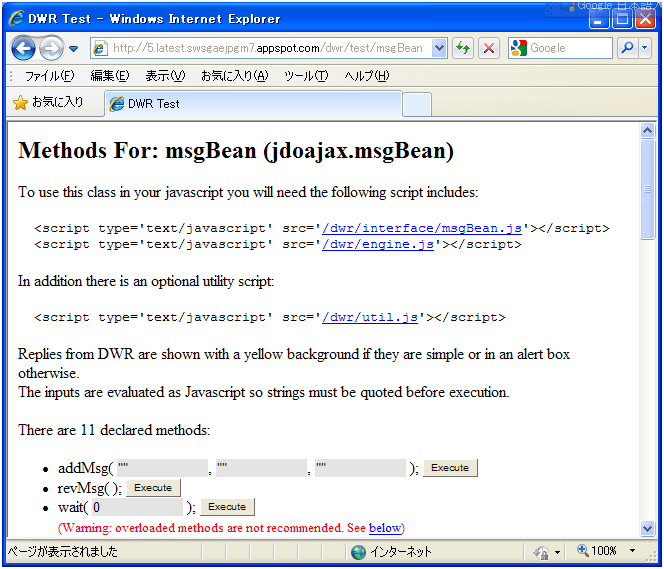Click the magnifier search button

tap(627, 48)
